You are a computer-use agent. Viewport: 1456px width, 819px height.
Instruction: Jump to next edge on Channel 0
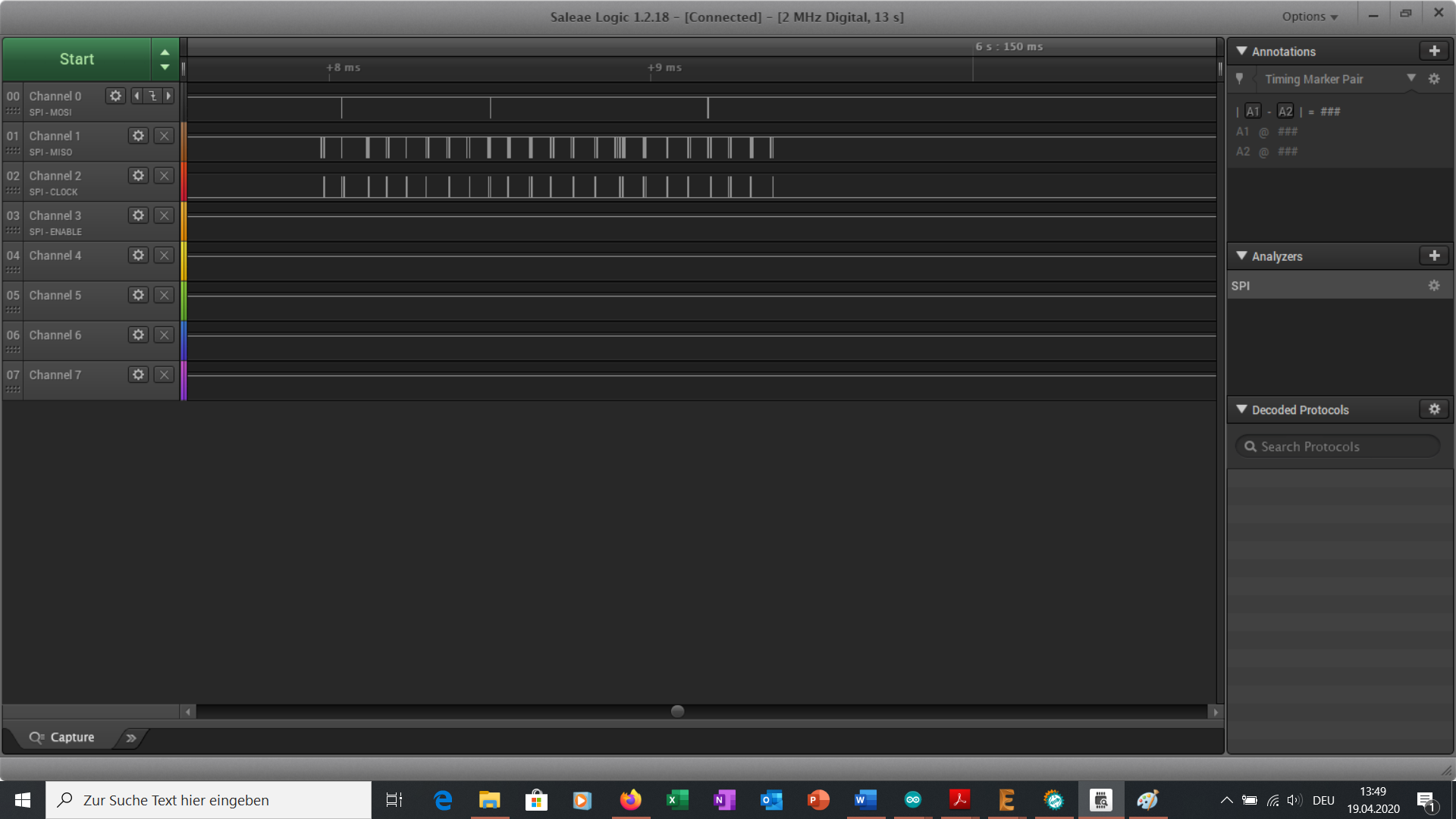click(x=169, y=96)
